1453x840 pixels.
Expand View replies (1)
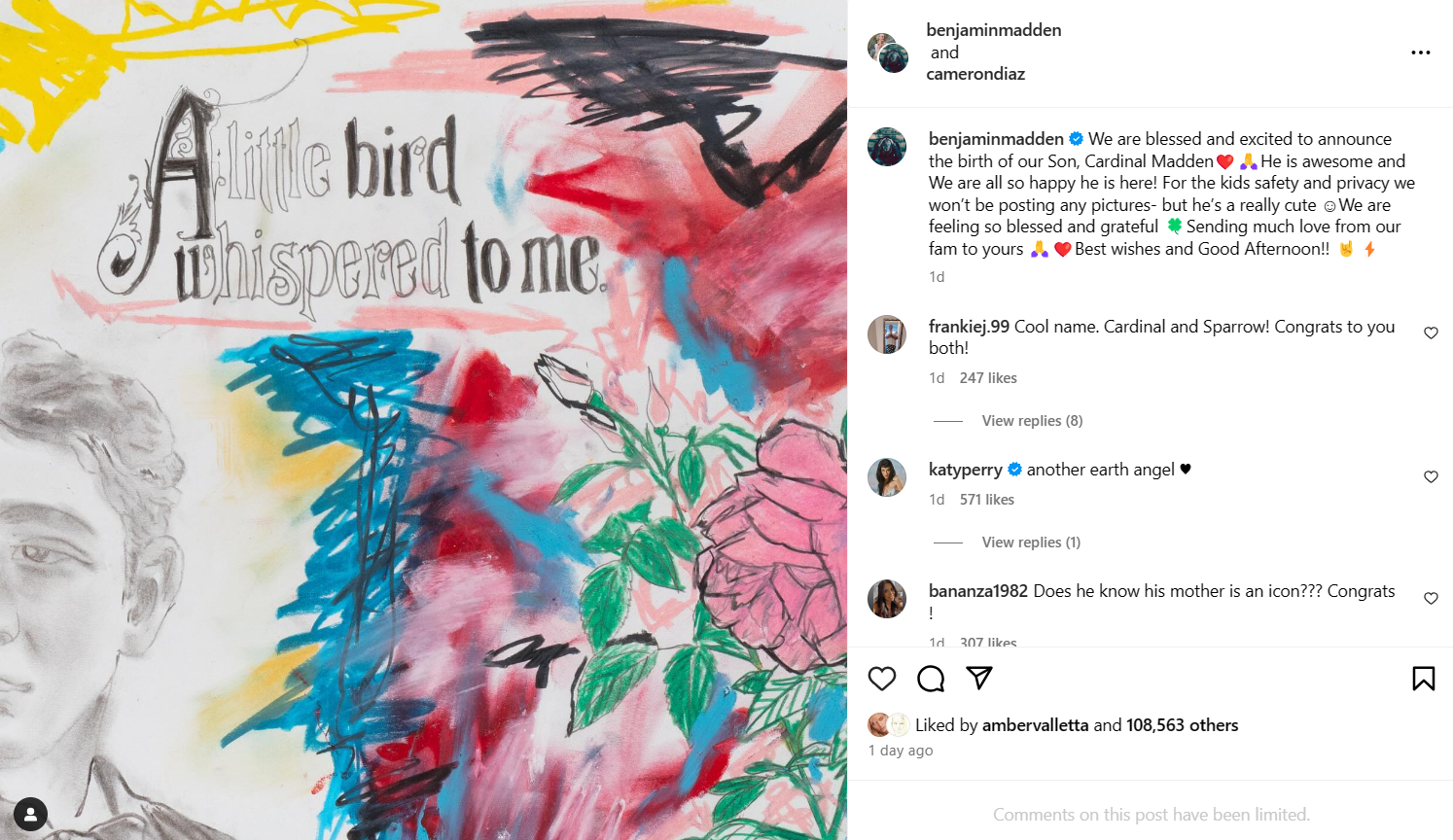click(1031, 542)
